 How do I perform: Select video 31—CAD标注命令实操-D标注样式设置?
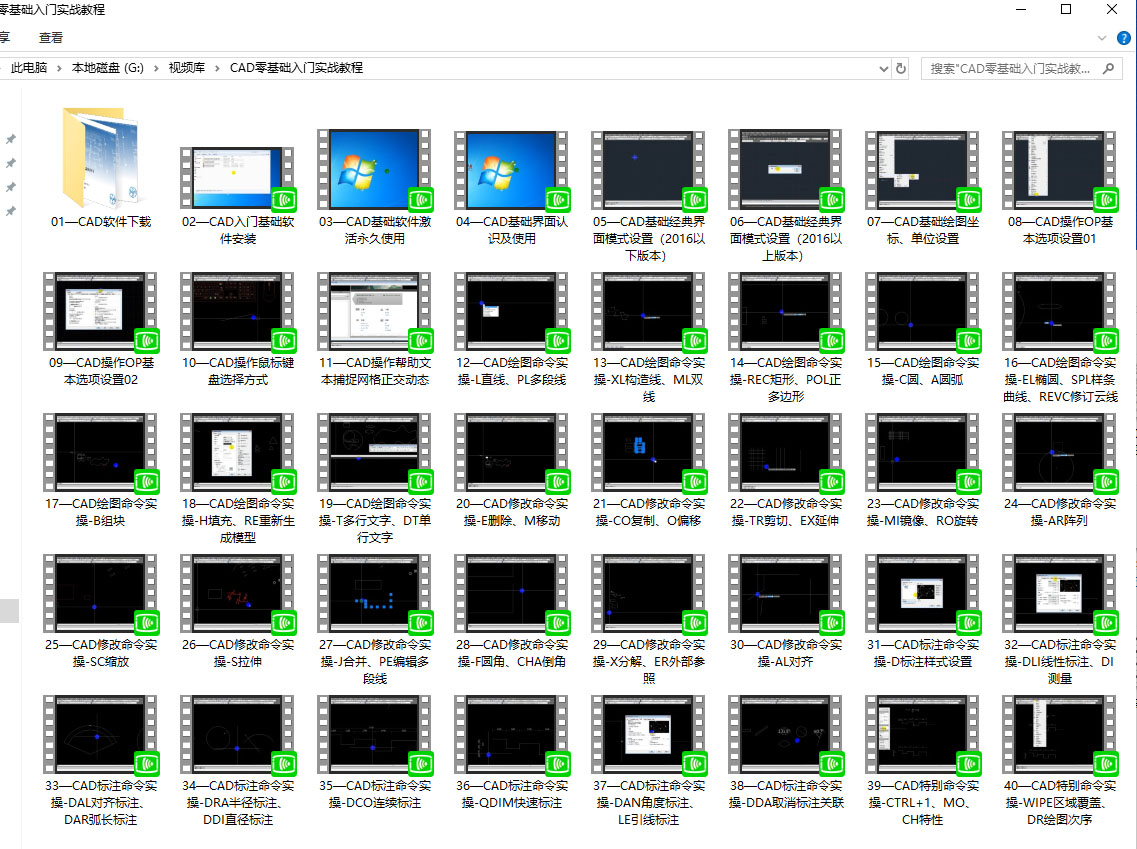pyautogui.click(x=922, y=593)
